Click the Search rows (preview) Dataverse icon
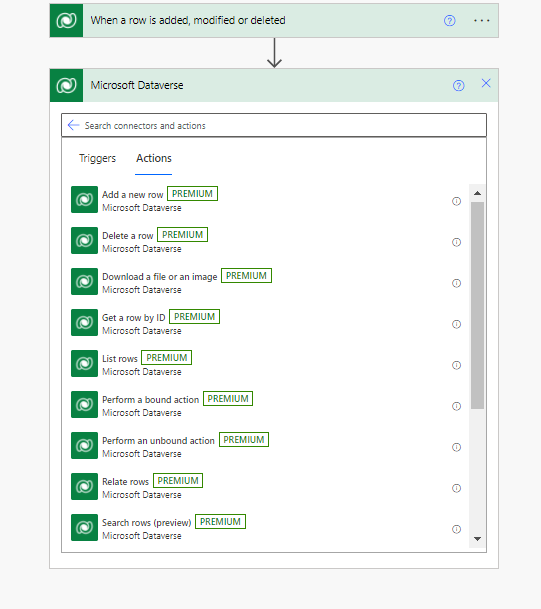The image size is (541, 609). [x=84, y=527]
